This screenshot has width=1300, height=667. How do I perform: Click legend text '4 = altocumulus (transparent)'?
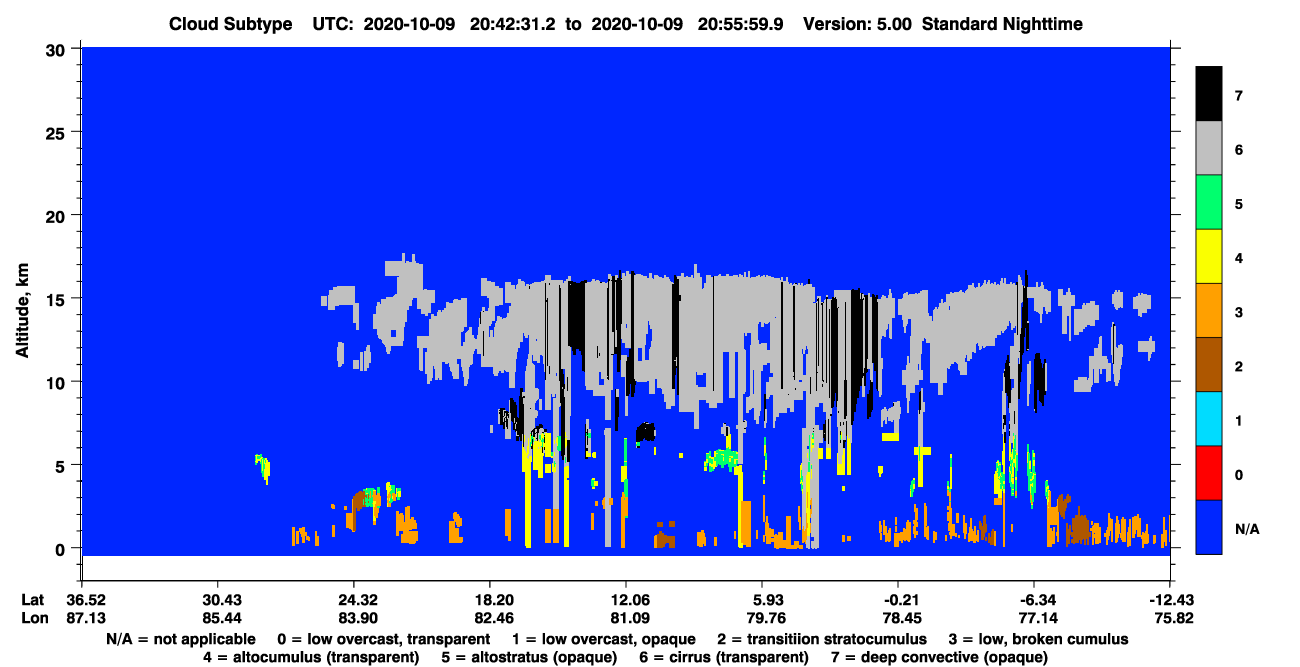(311, 657)
